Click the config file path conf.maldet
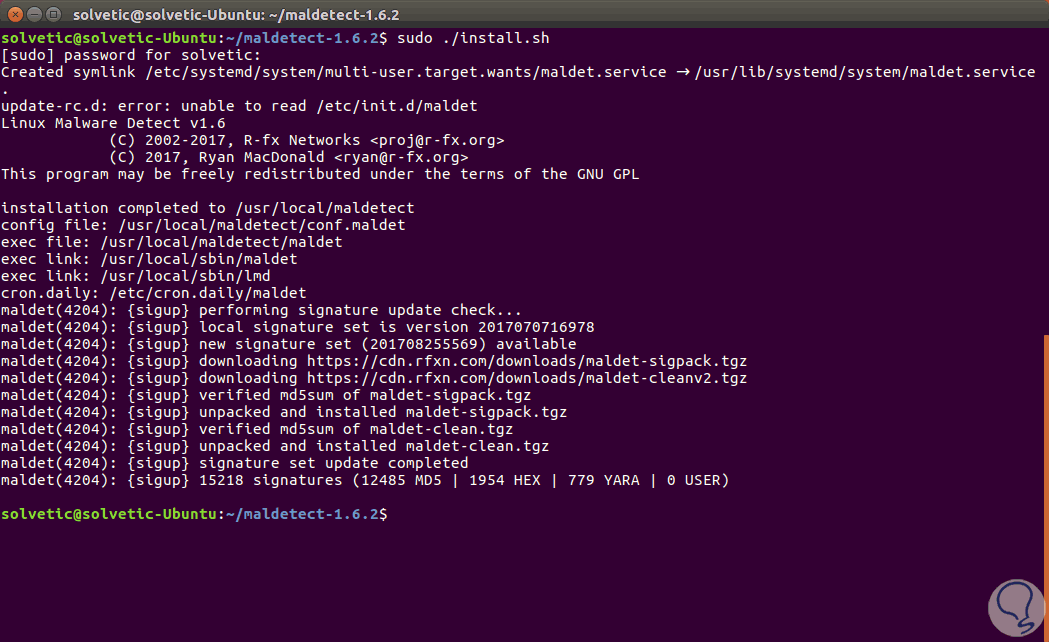Viewport: 1049px width, 642px height. pyautogui.click(x=252, y=225)
